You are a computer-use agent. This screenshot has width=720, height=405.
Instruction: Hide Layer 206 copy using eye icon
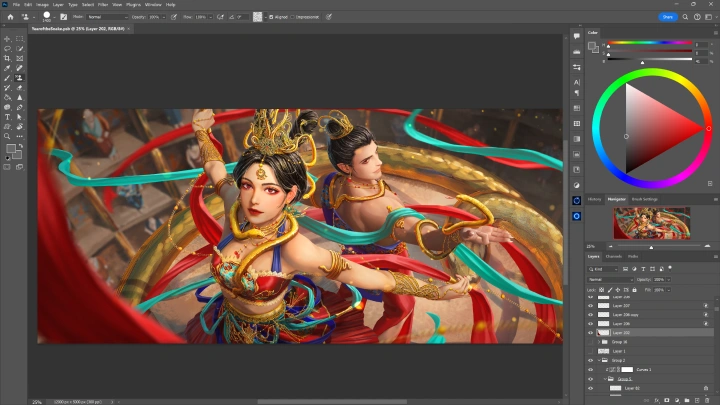pos(591,315)
